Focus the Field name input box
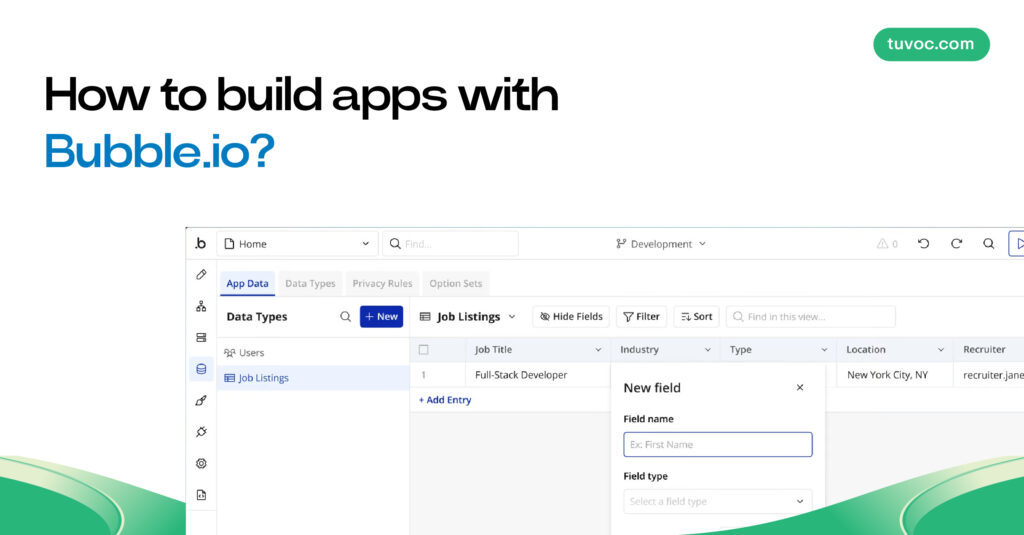This screenshot has width=1024, height=535. point(718,444)
